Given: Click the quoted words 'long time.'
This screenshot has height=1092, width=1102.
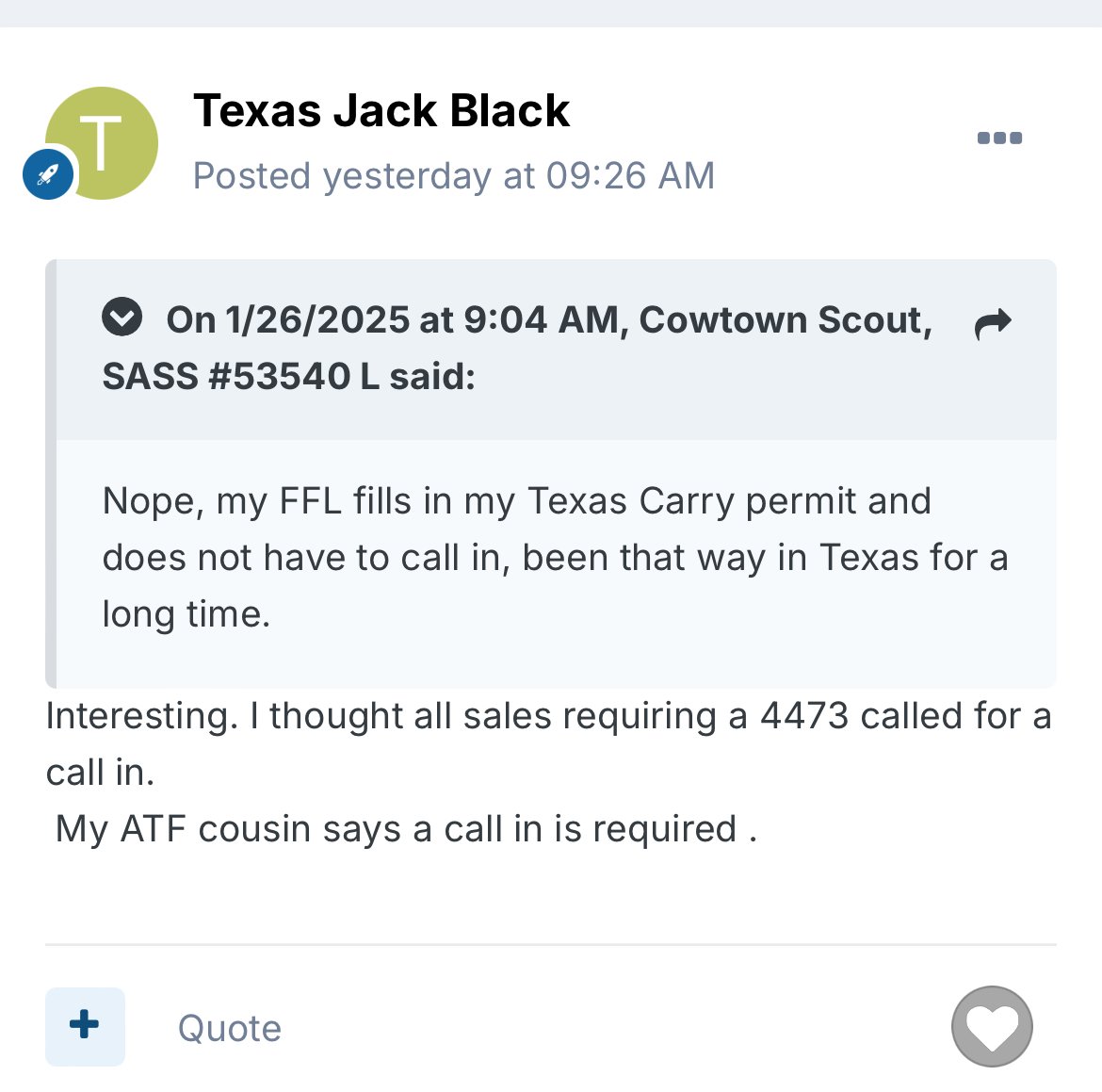Looking at the screenshot, I should (186, 614).
